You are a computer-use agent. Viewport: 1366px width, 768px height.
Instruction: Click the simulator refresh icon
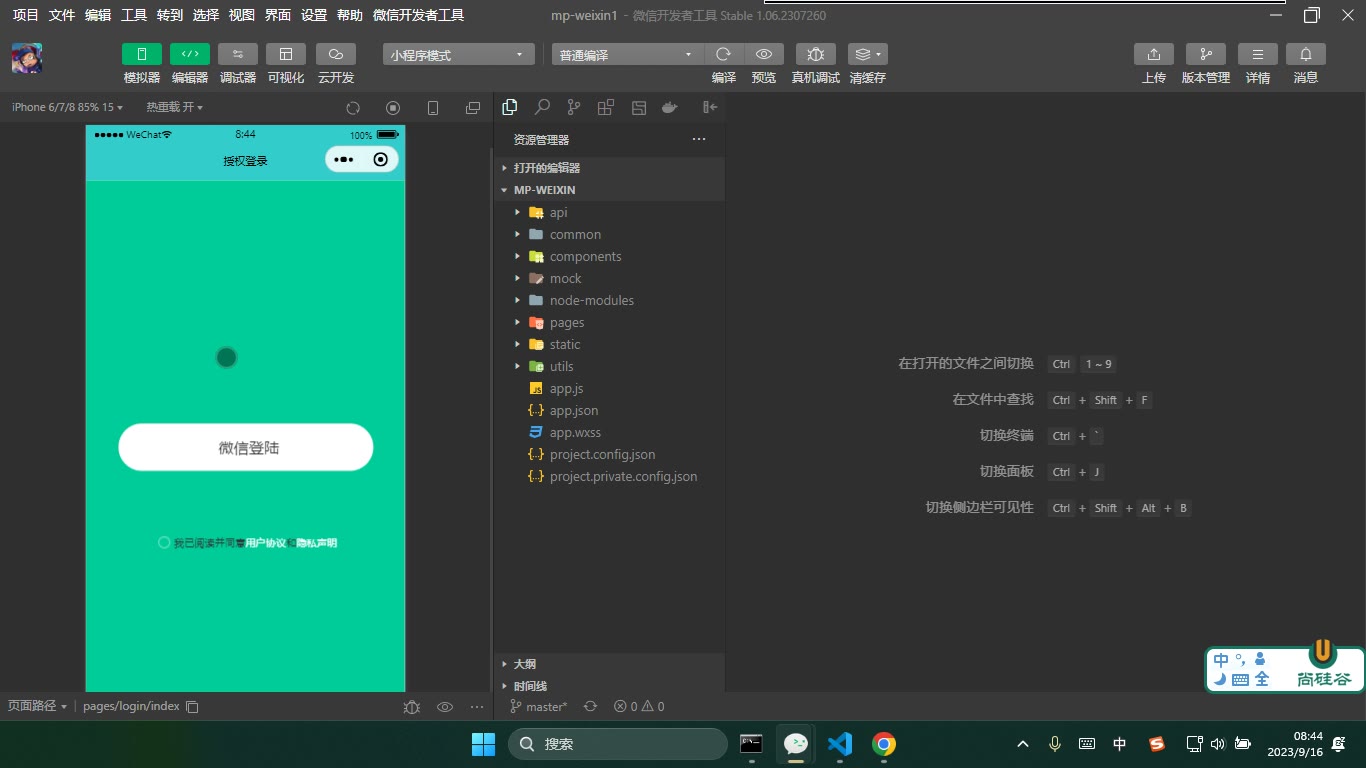click(x=353, y=108)
